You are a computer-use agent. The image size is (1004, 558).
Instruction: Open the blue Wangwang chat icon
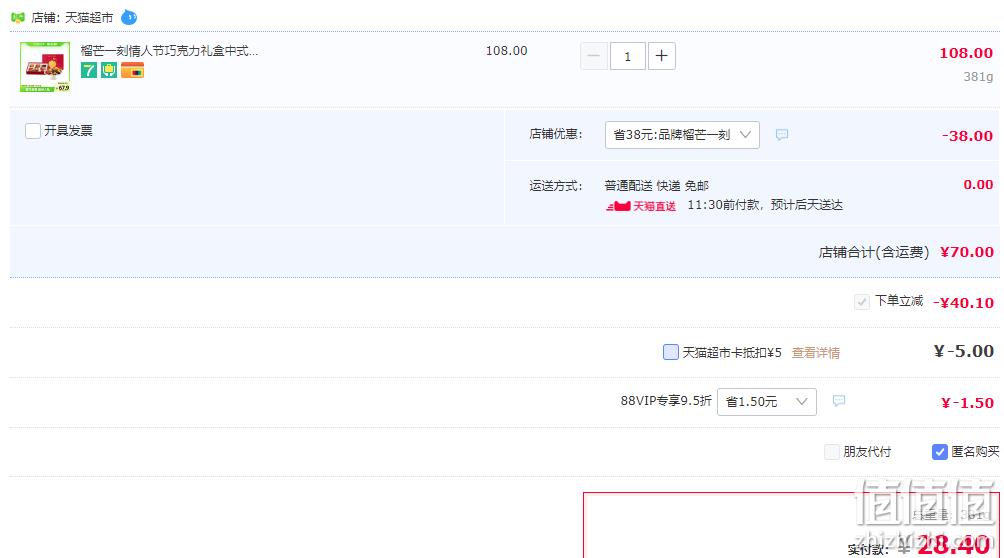click(x=129, y=17)
